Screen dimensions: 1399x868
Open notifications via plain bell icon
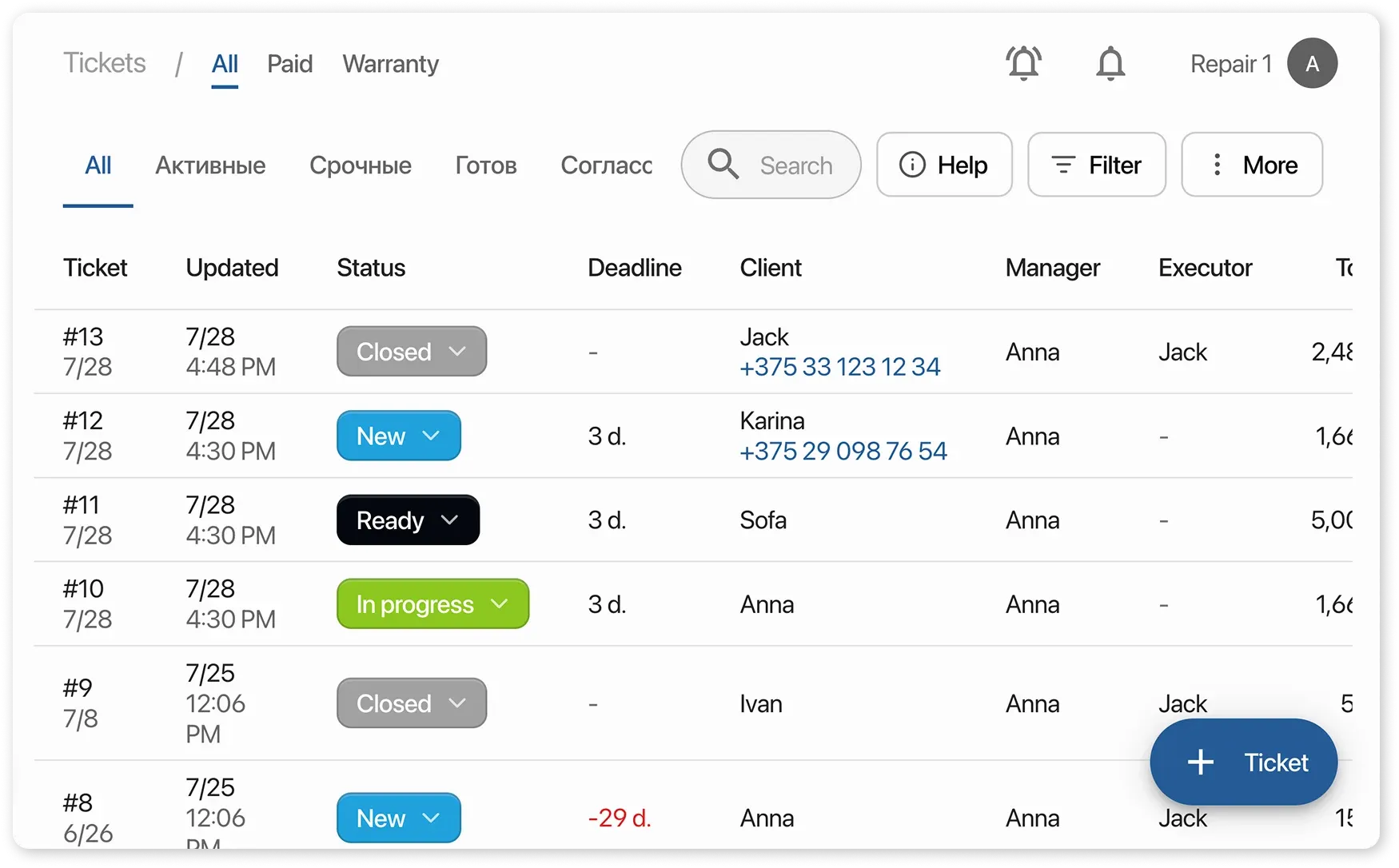[1110, 63]
